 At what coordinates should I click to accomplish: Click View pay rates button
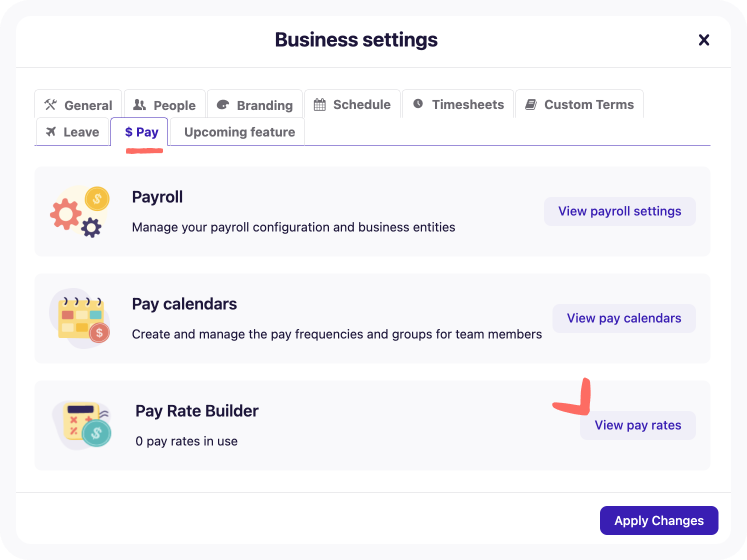[x=638, y=425]
